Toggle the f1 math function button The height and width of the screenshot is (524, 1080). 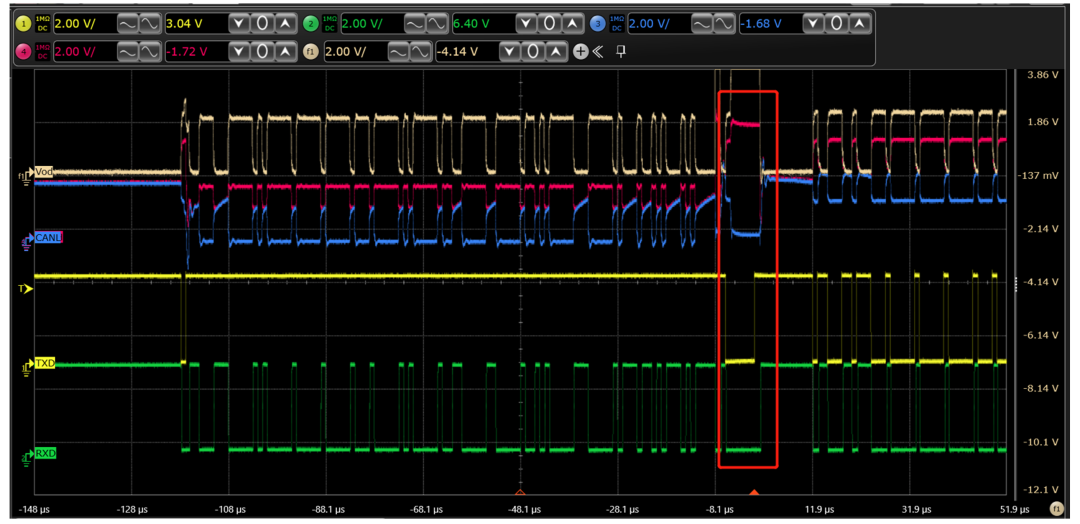311,51
